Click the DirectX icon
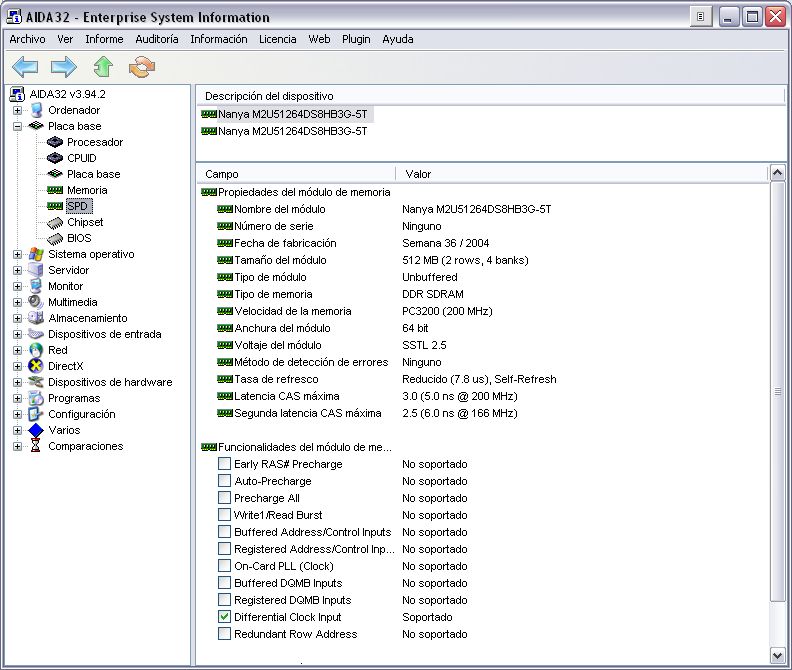 tap(36, 366)
